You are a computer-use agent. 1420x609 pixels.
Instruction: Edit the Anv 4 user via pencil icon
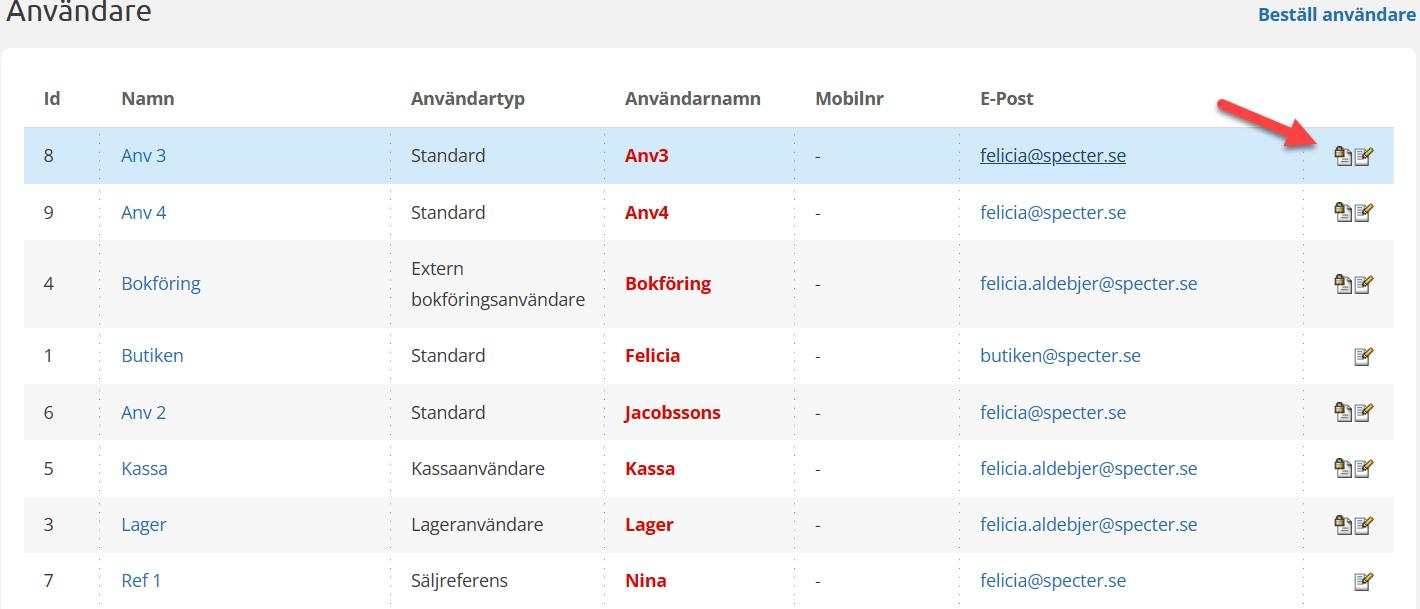click(1364, 212)
